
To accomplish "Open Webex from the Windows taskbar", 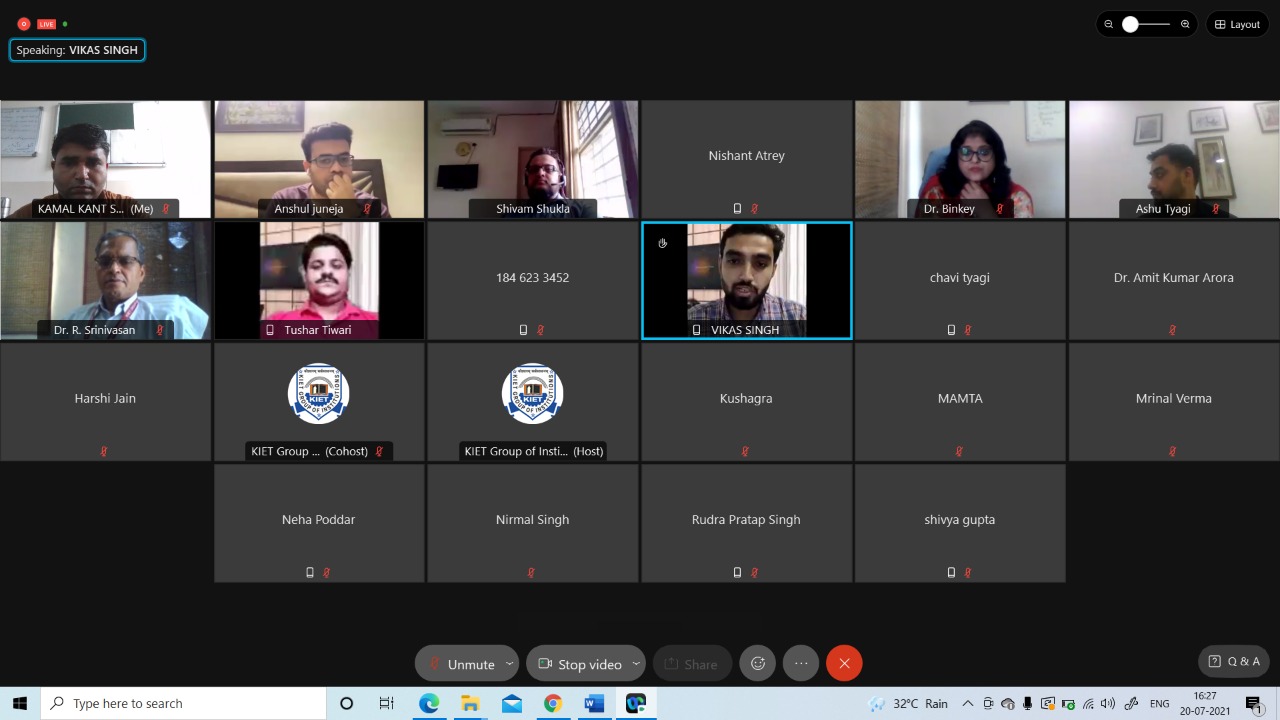I will point(635,703).
